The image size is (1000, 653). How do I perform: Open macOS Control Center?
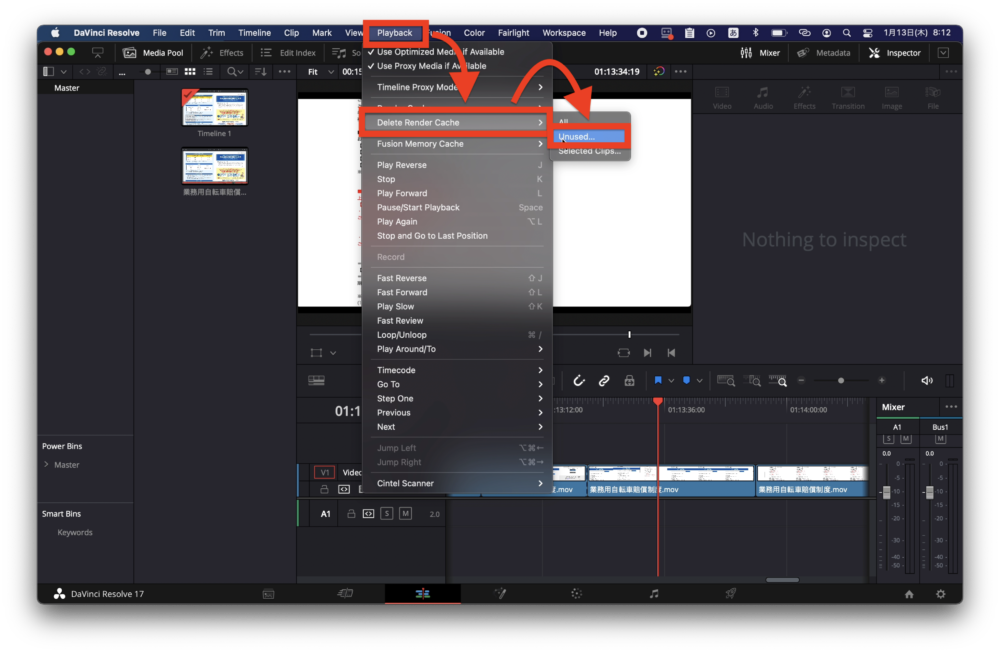click(x=867, y=33)
